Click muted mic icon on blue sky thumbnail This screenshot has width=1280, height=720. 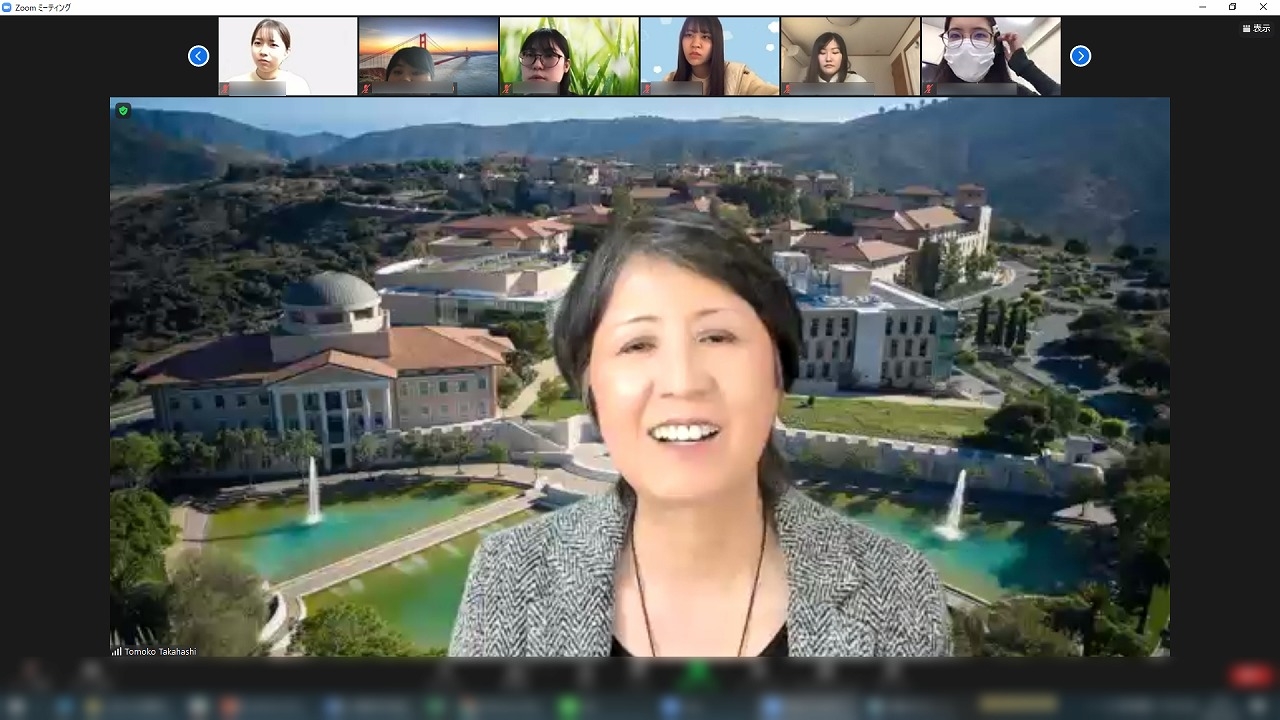647,89
